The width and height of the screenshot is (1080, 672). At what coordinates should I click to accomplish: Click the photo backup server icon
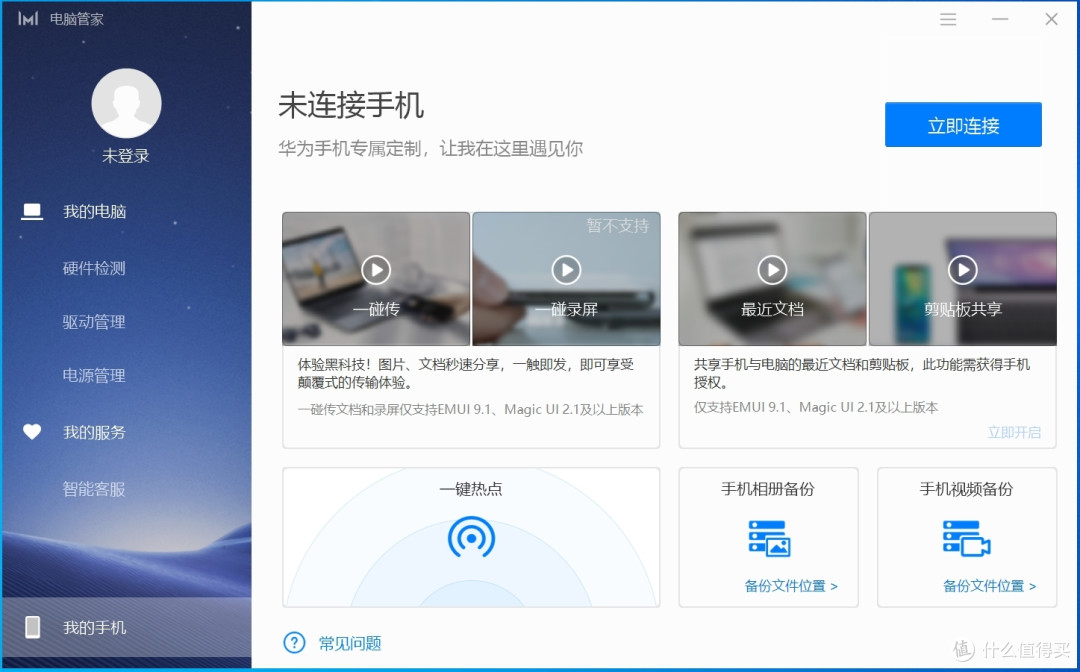(x=769, y=538)
